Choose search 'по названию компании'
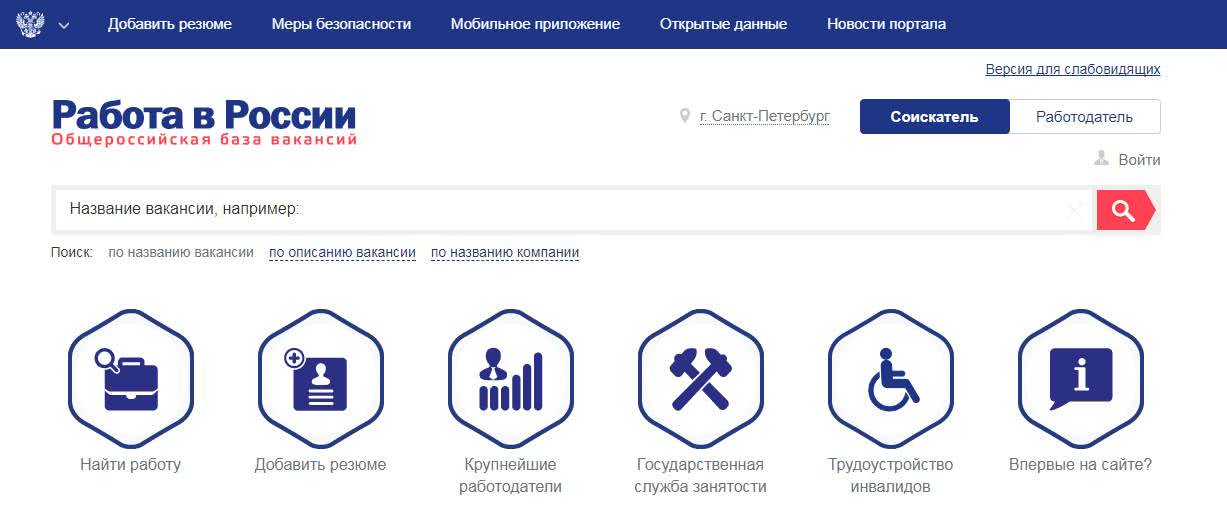Viewport: 1227px width, 520px height. point(505,253)
